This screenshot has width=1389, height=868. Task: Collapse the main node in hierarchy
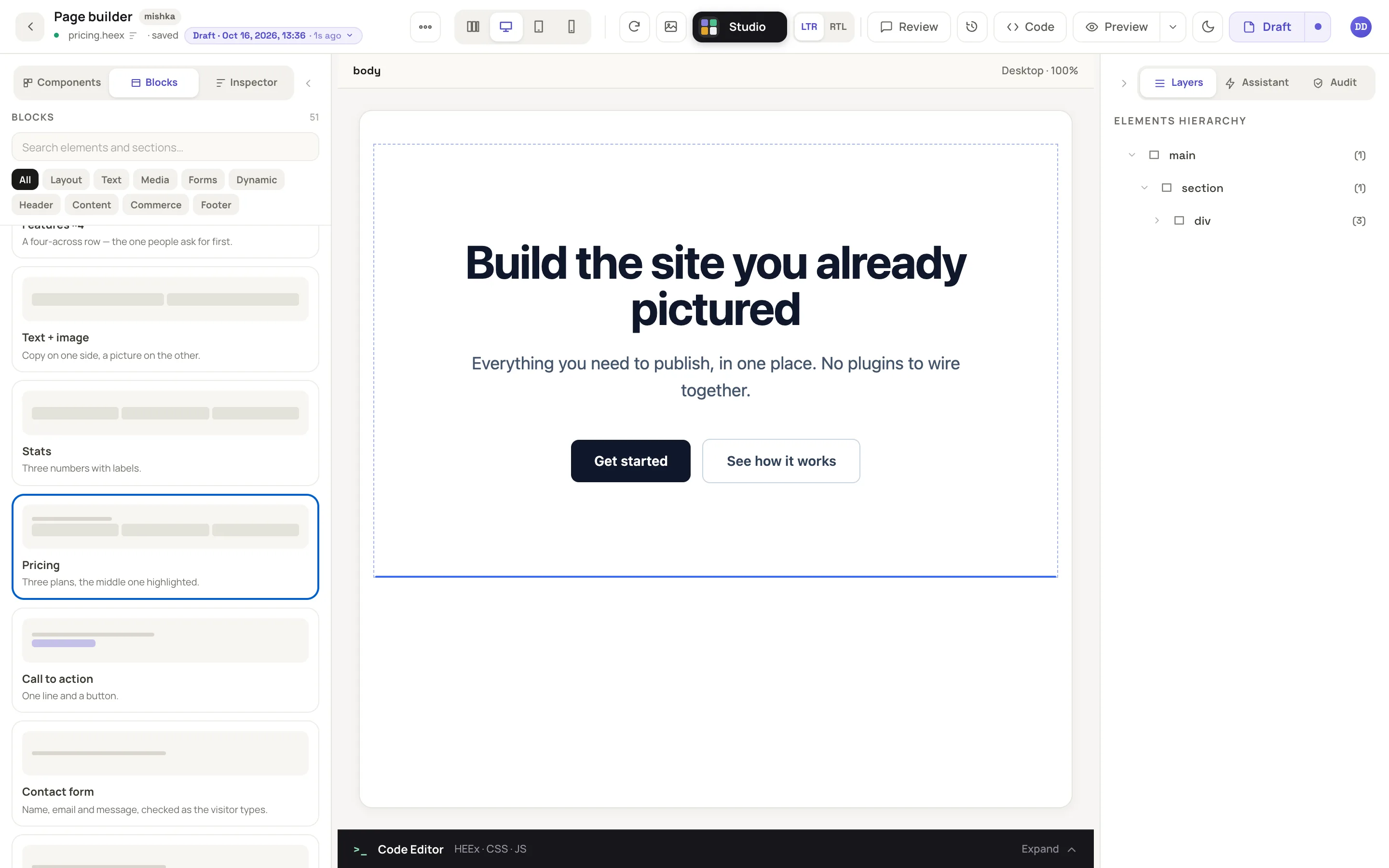point(1132,155)
